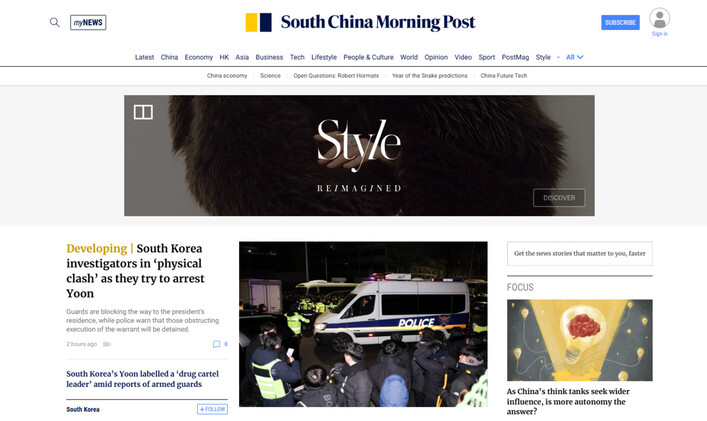Follow the South Korea topic

pyautogui.click(x=212, y=409)
